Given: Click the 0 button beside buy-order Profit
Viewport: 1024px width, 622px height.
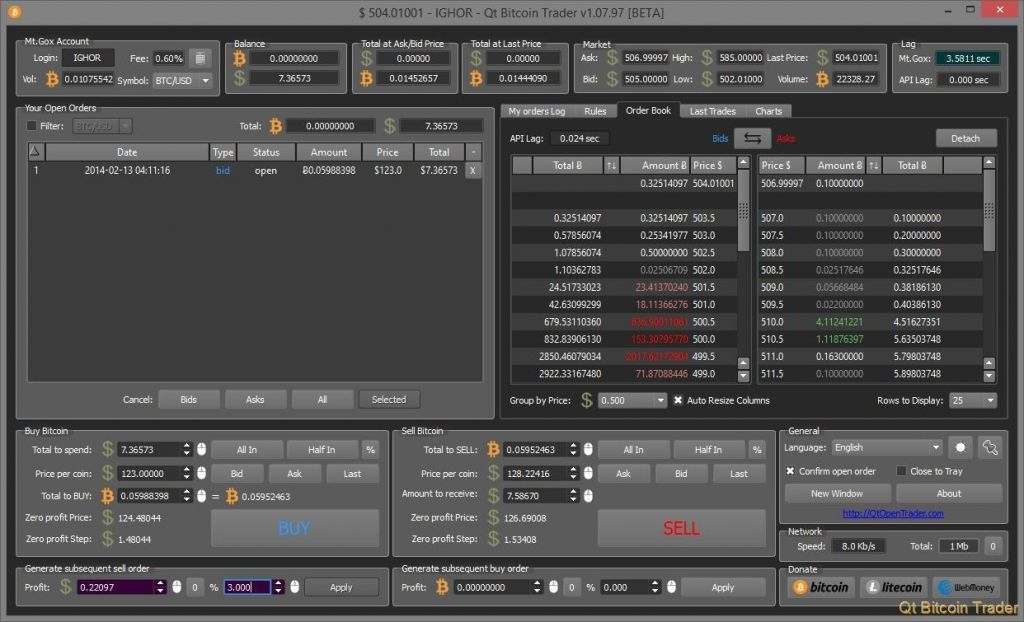Looking at the screenshot, I should [x=571, y=587].
